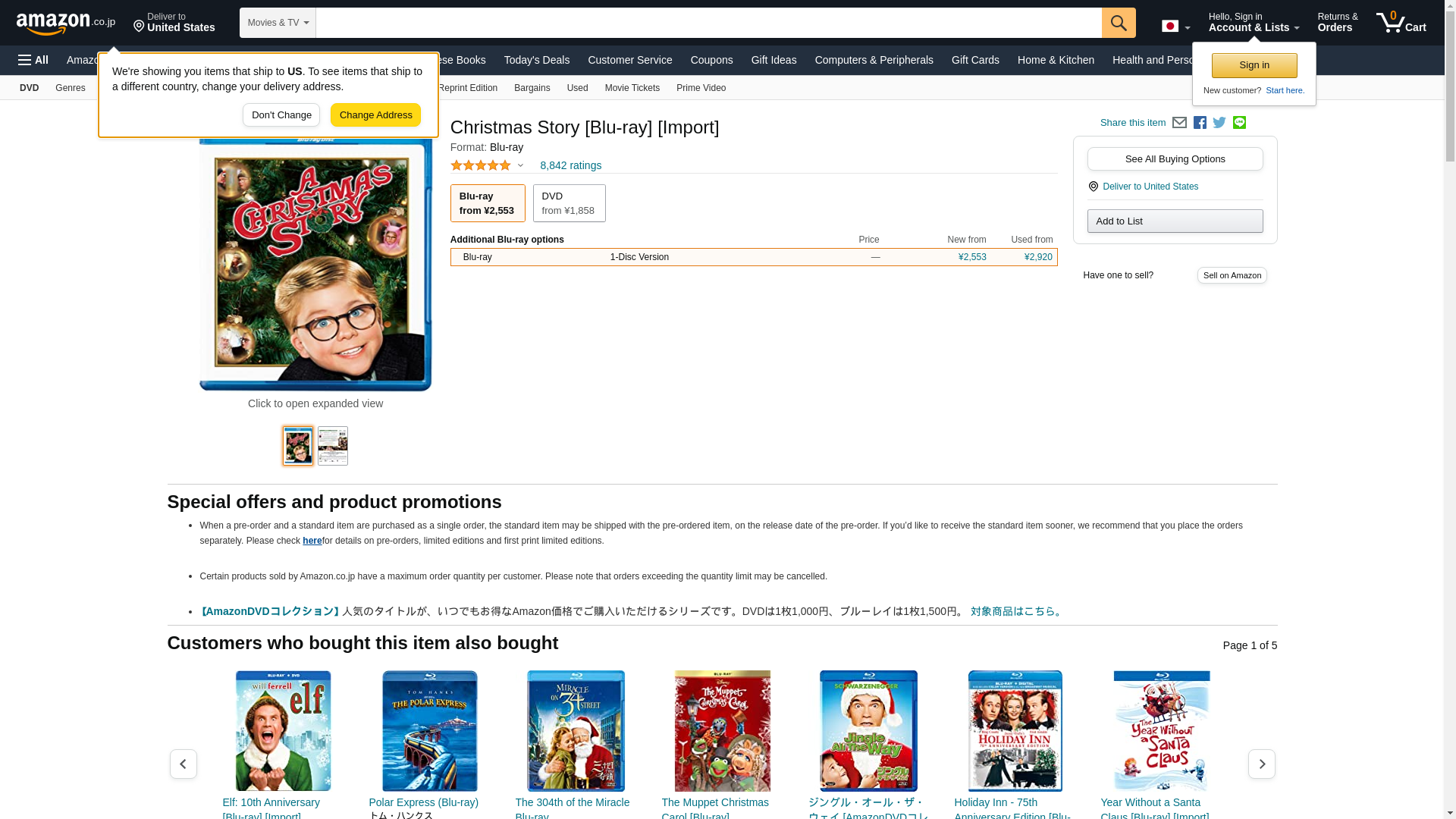This screenshot has width=1456, height=819.
Task: Open the Prime Video tab
Action: coord(701,88)
